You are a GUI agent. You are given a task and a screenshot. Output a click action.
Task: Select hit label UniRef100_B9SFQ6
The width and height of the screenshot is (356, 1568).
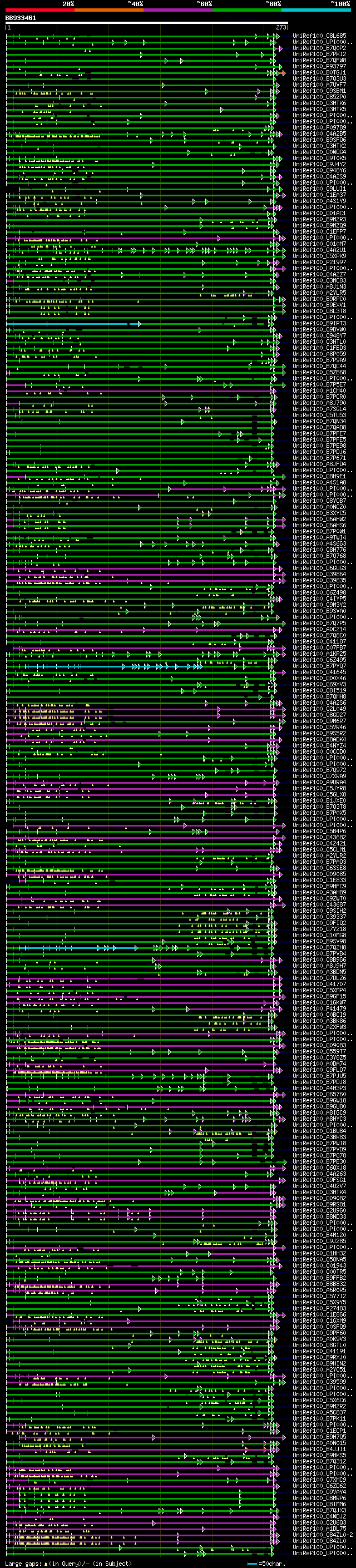click(x=319, y=140)
